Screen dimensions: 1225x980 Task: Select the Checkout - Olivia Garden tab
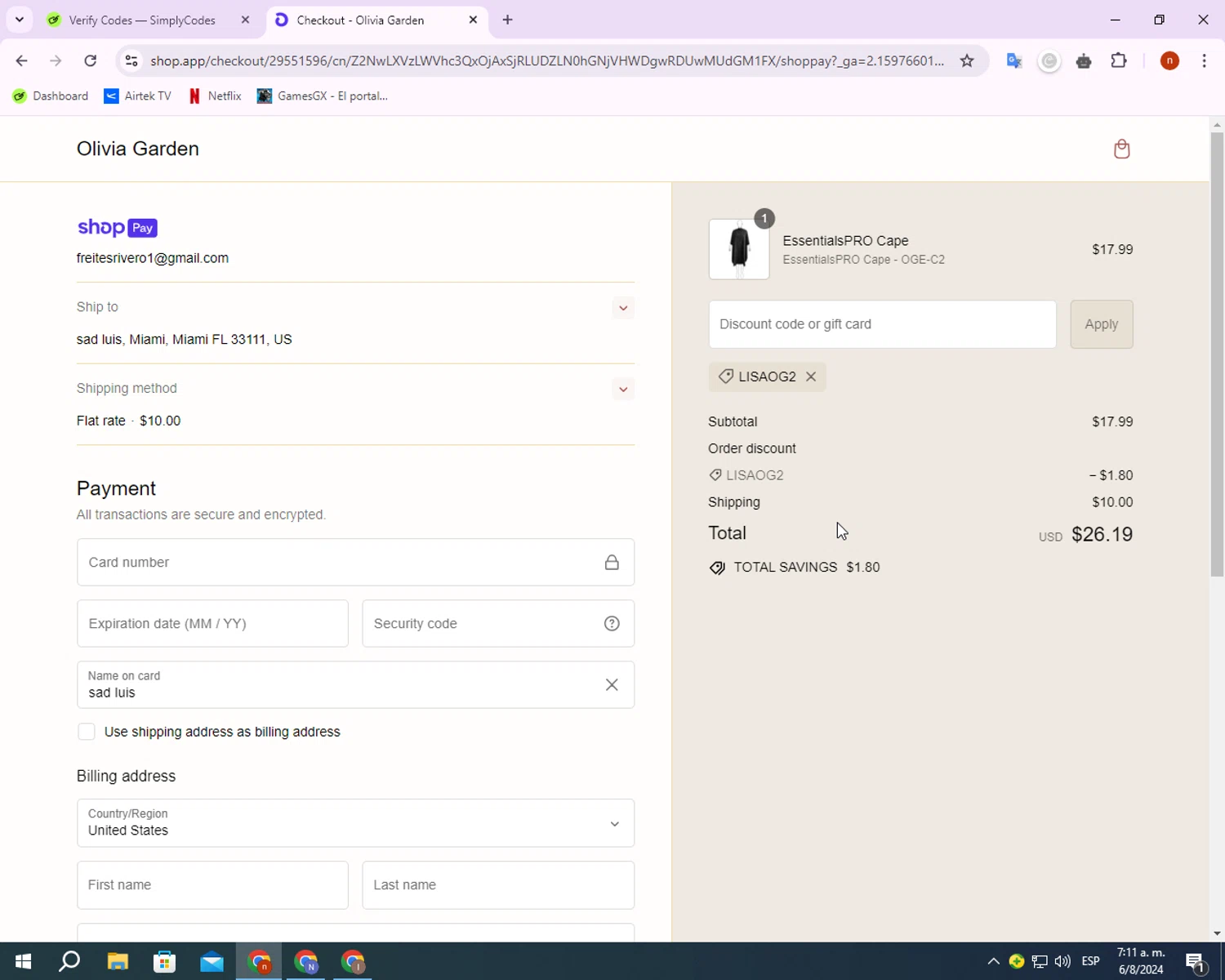[x=360, y=20]
